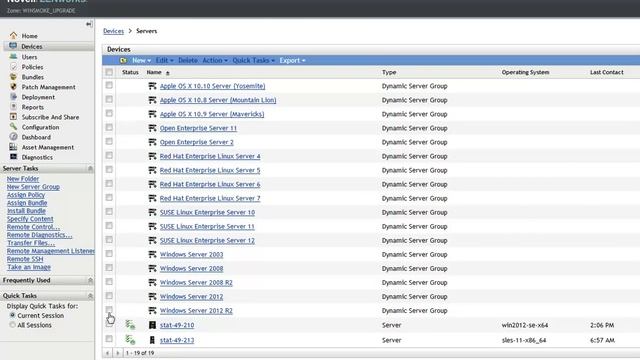The image size is (640, 360).
Task: Click the Remote SSH task link
Action: point(25,259)
